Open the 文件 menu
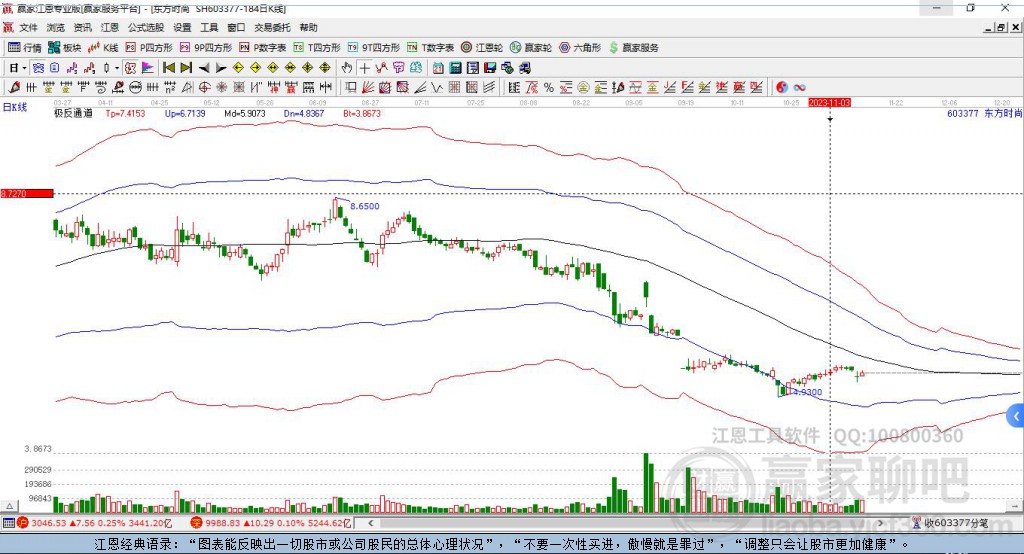The height and width of the screenshot is (554, 1024). tap(29, 27)
